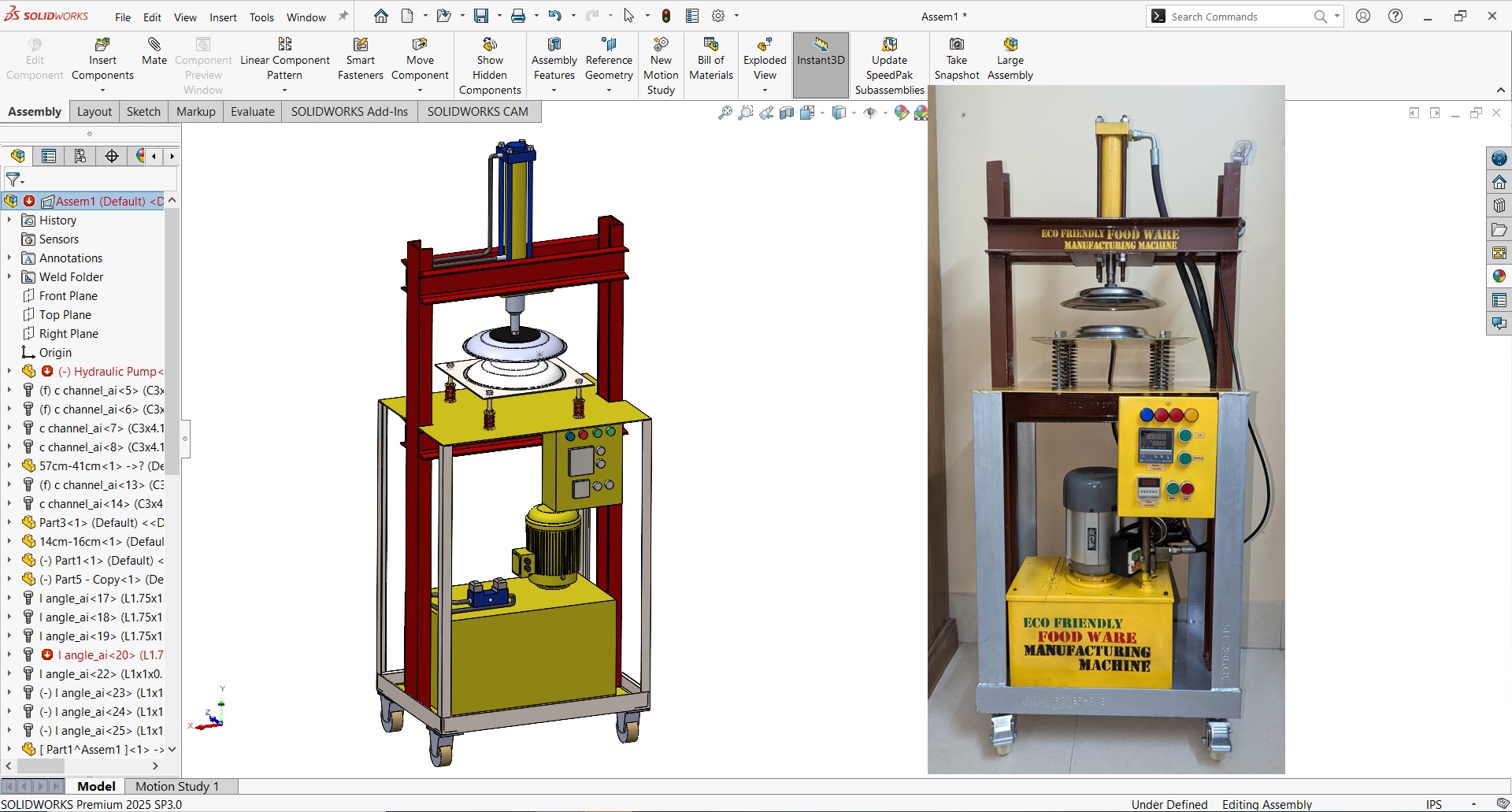Click the Reference Geometry button
Viewport: 1512px width, 812px height.
coord(609,59)
